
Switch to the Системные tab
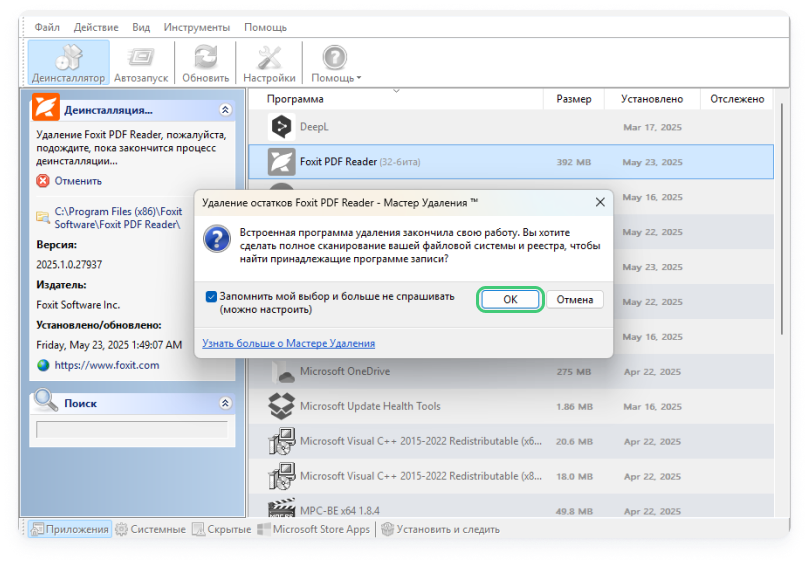[x=151, y=529]
